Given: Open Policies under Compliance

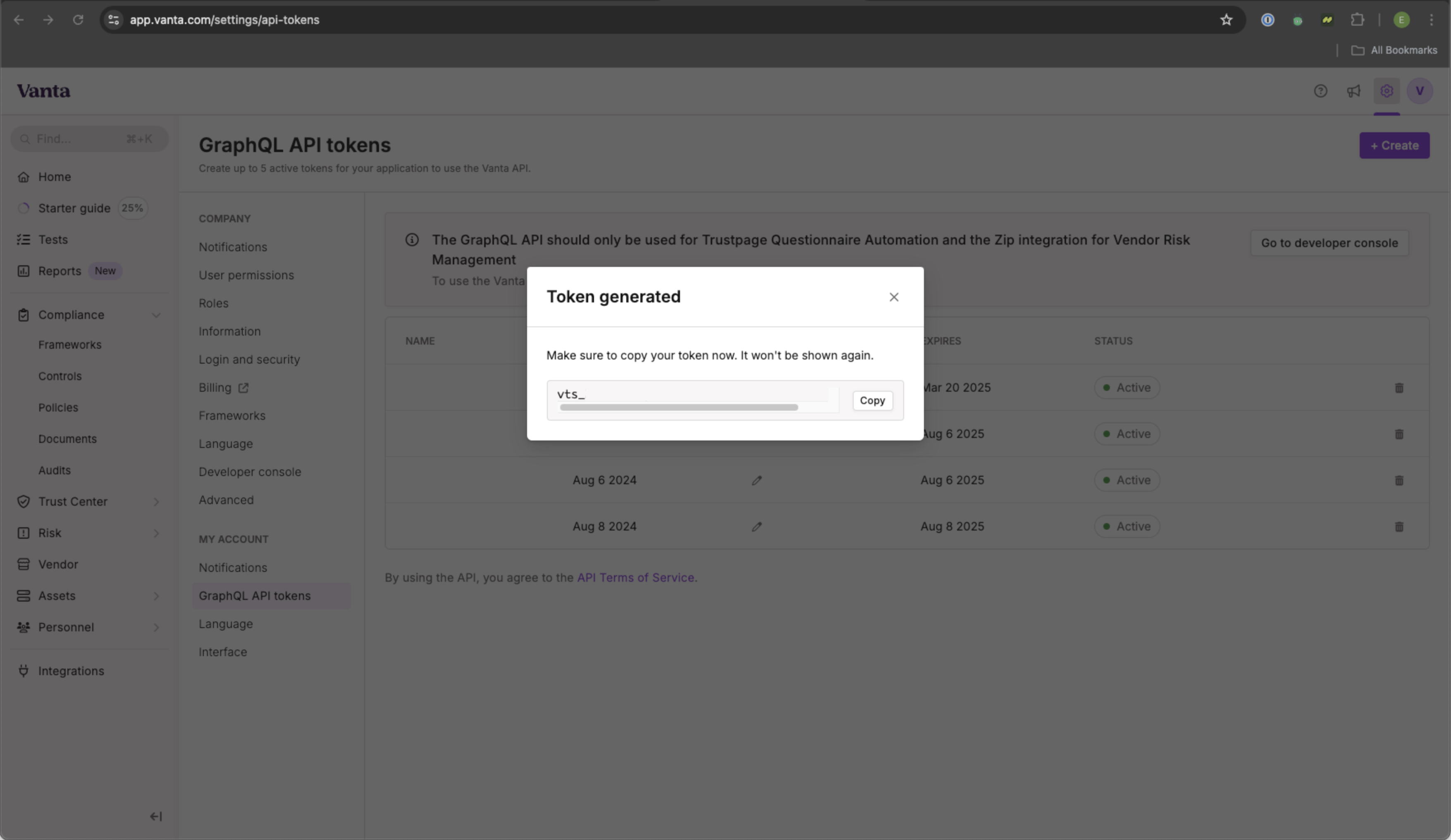Looking at the screenshot, I should point(58,407).
